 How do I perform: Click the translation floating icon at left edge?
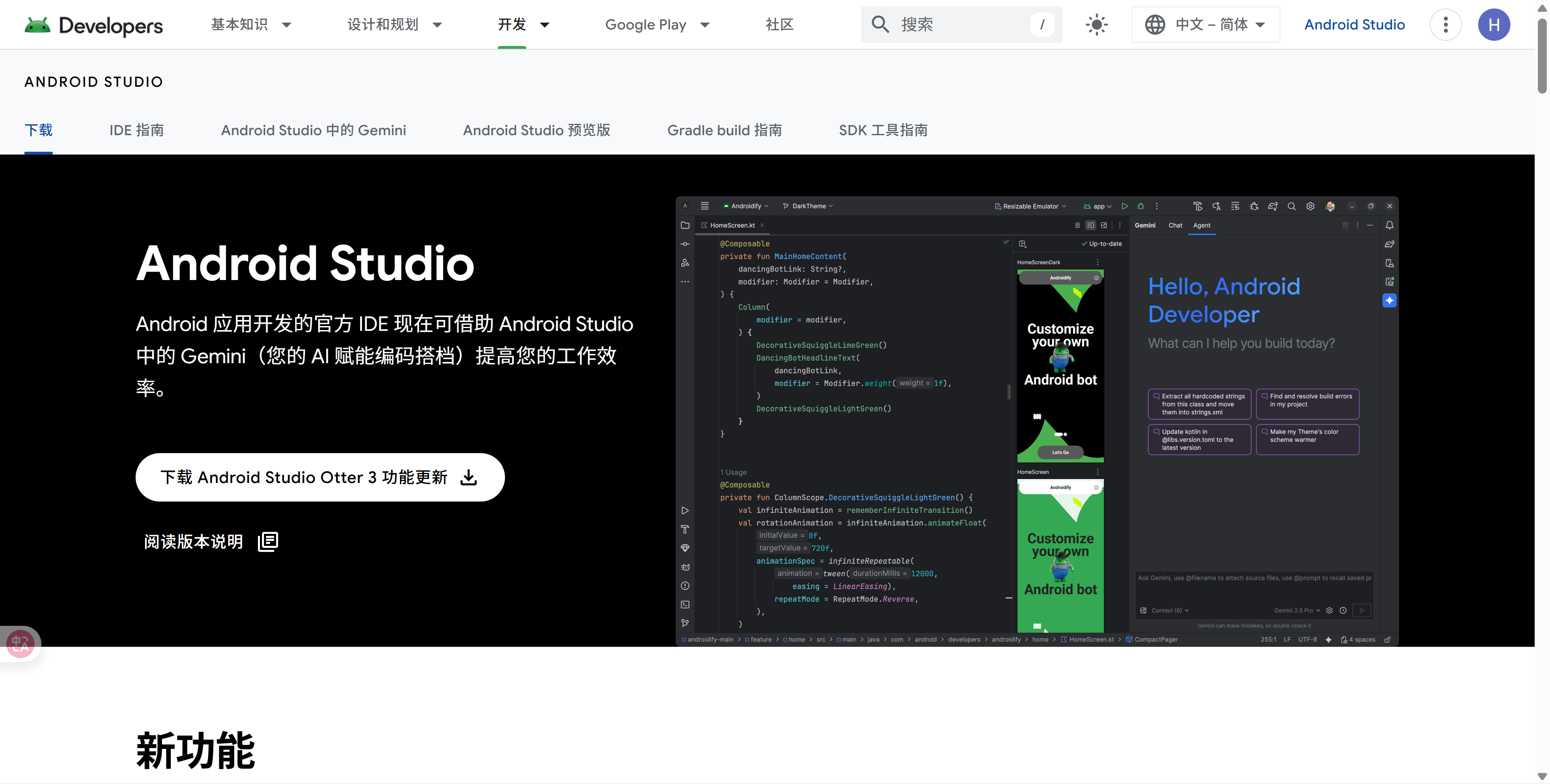tap(20, 644)
